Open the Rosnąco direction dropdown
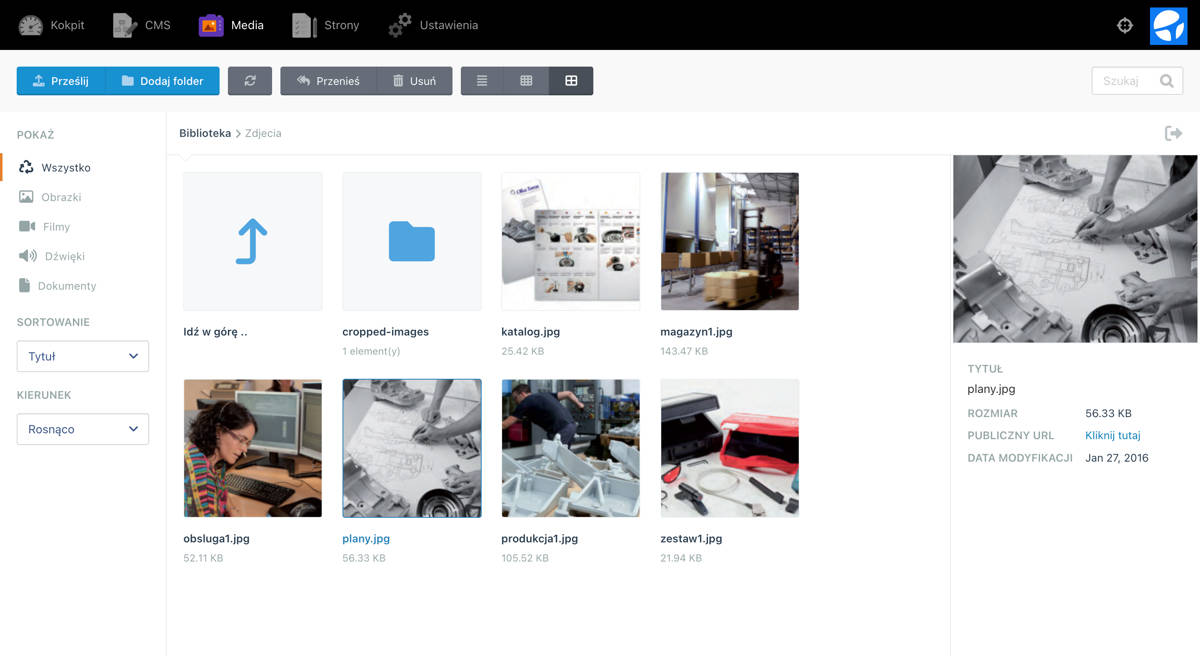 click(83, 429)
